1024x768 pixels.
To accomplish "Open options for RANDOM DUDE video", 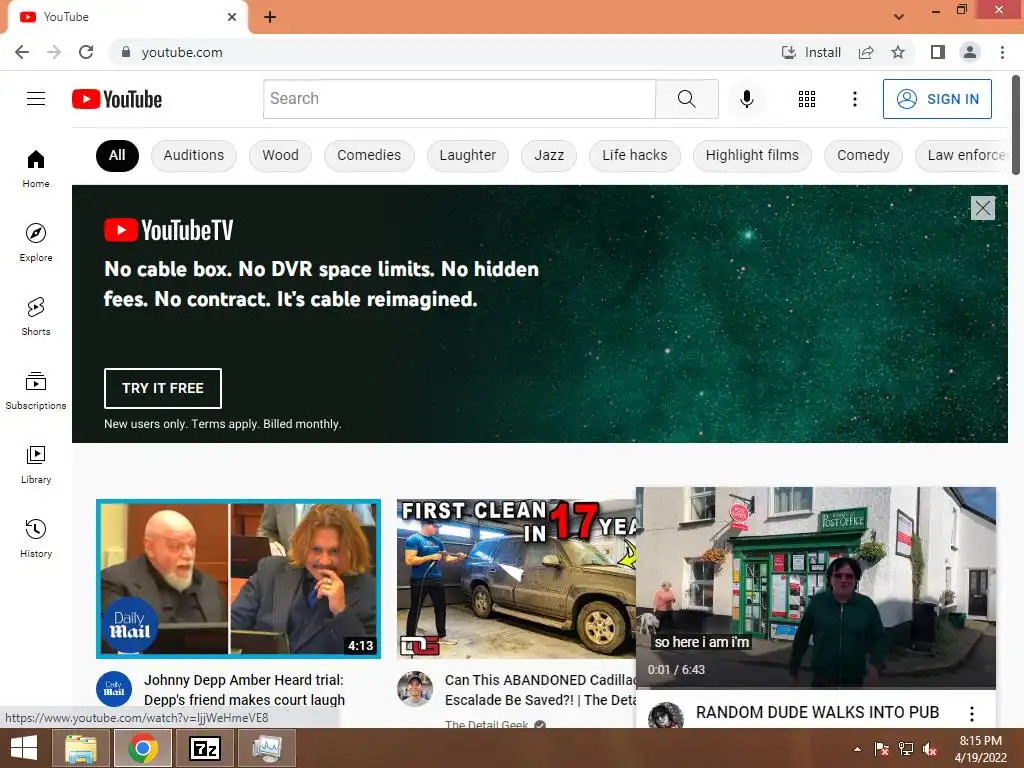I will click(972, 714).
